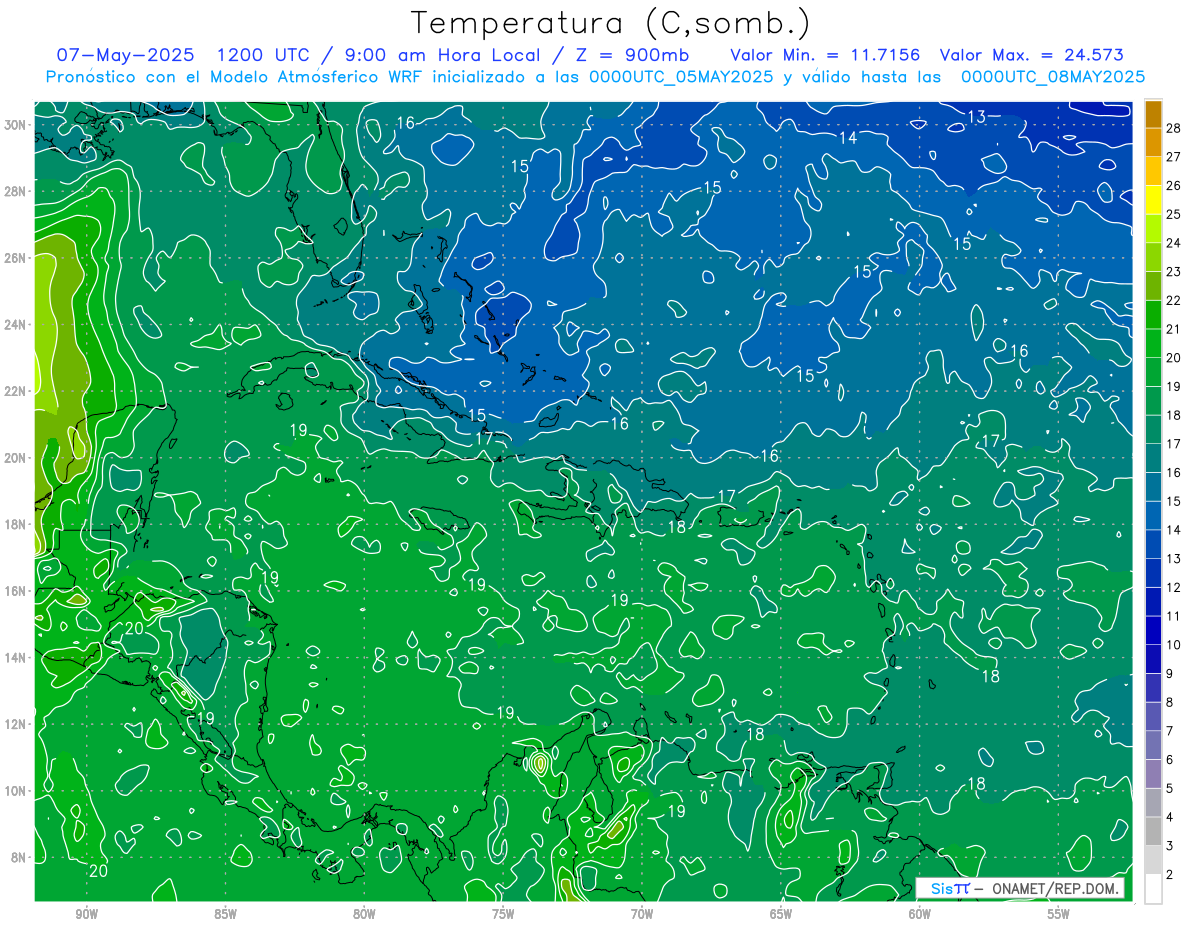Click the color scale value 27

(x=1173, y=157)
